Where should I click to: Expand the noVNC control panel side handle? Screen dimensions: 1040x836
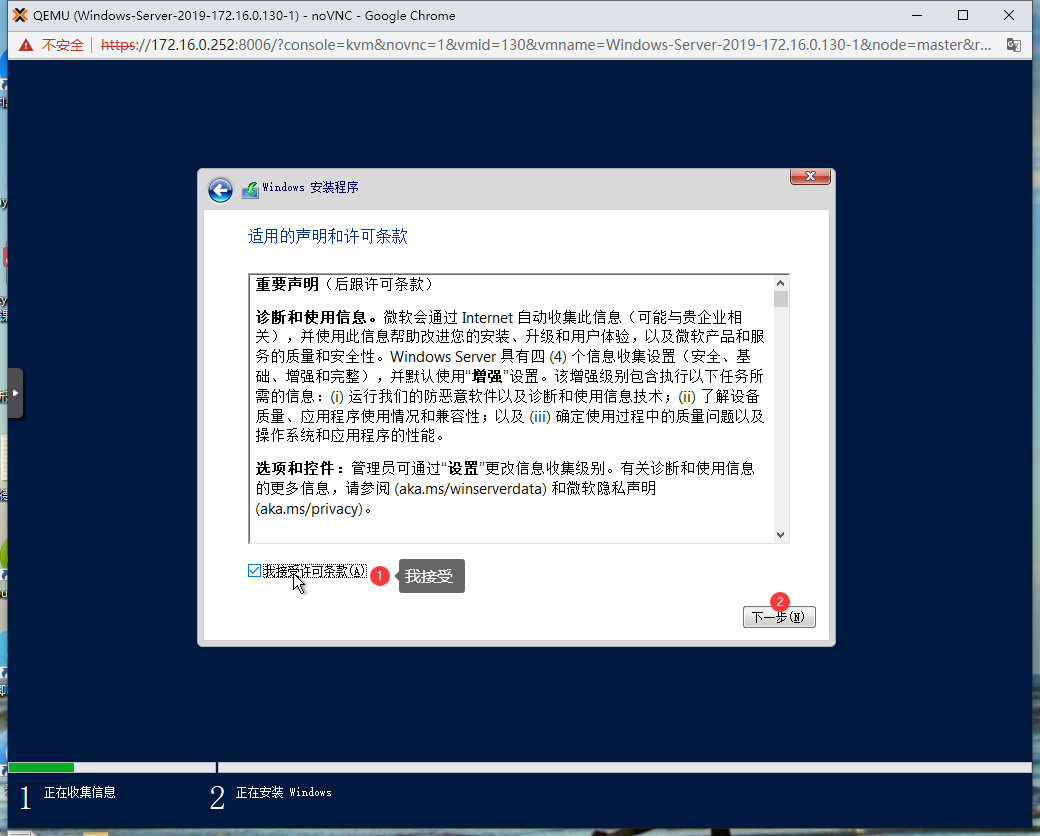[15, 393]
